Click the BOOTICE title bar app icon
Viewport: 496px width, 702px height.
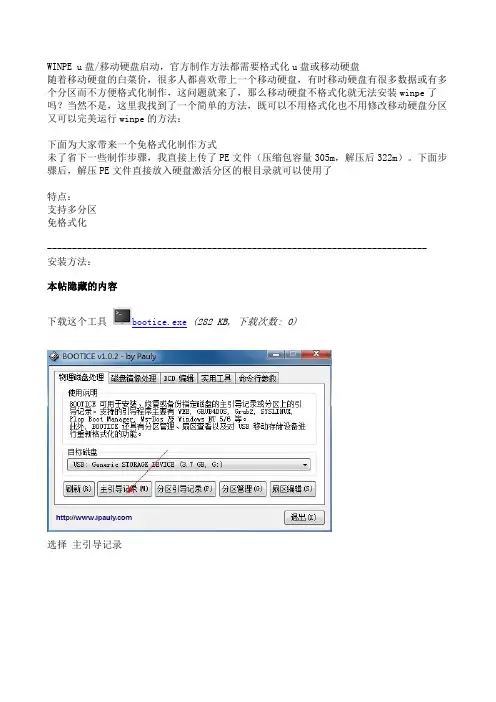(54, 356)
